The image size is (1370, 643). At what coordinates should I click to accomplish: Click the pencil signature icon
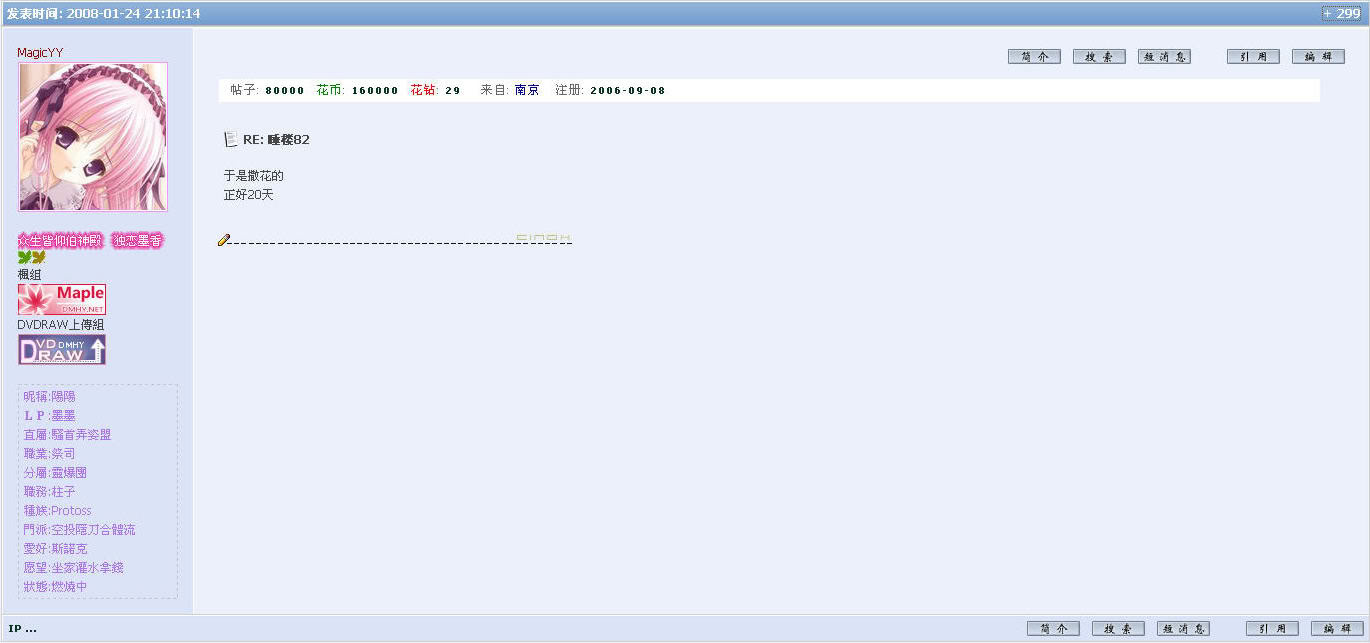pyautogui.click(x=224, y=240)
